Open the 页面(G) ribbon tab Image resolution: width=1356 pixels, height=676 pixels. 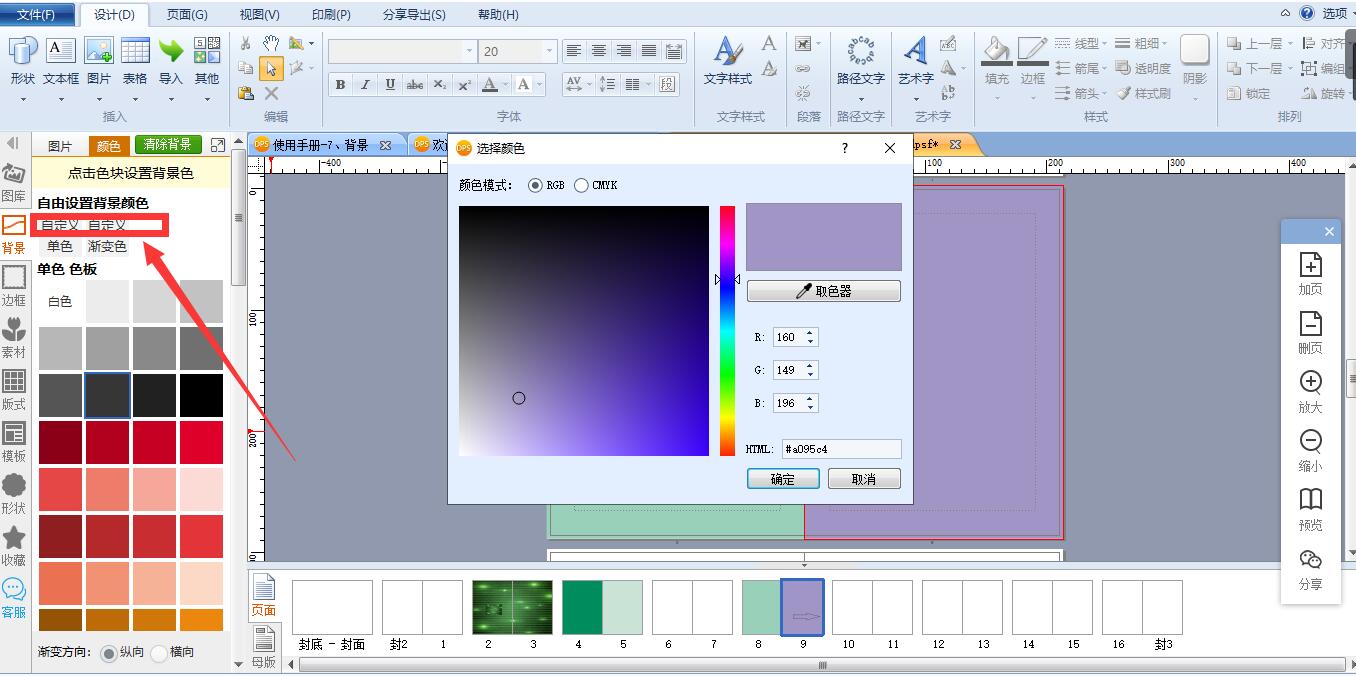pyautogui.click(x=187, y=15)
